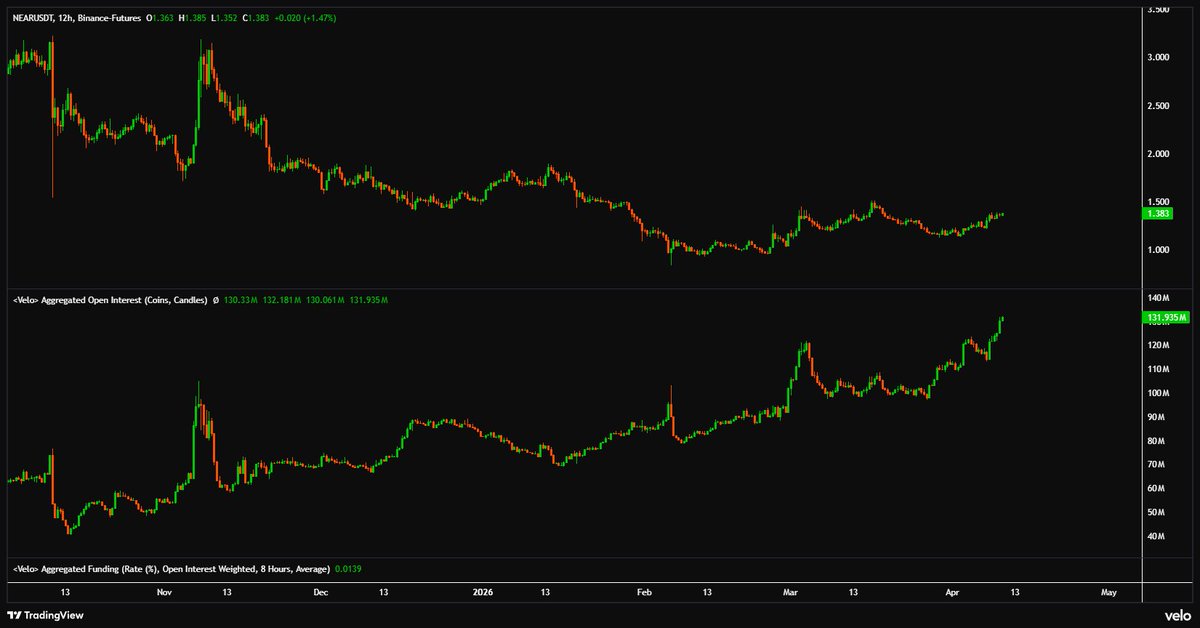Click the 40M open interest axis label
The height and width of the screenshot is (628, 1200).
[x=1156, y=537]
